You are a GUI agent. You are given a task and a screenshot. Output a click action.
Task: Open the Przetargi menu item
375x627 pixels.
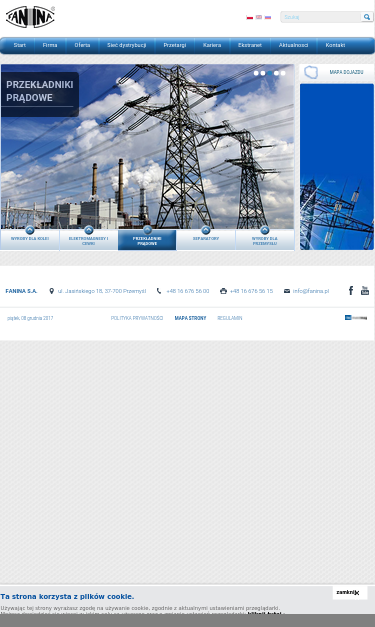[175, 45]
